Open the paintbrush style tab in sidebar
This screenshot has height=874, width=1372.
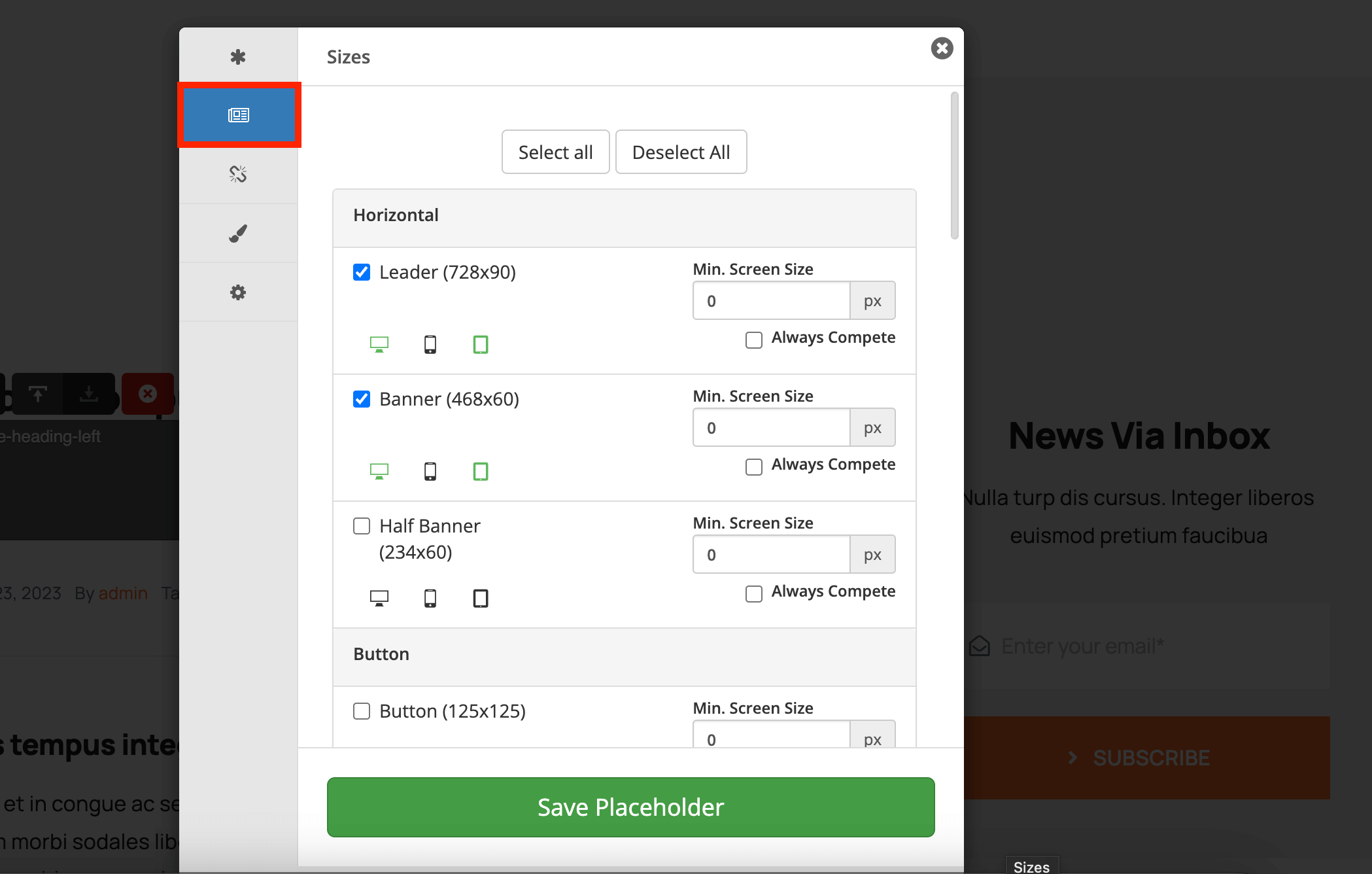[x=238, y=233]
